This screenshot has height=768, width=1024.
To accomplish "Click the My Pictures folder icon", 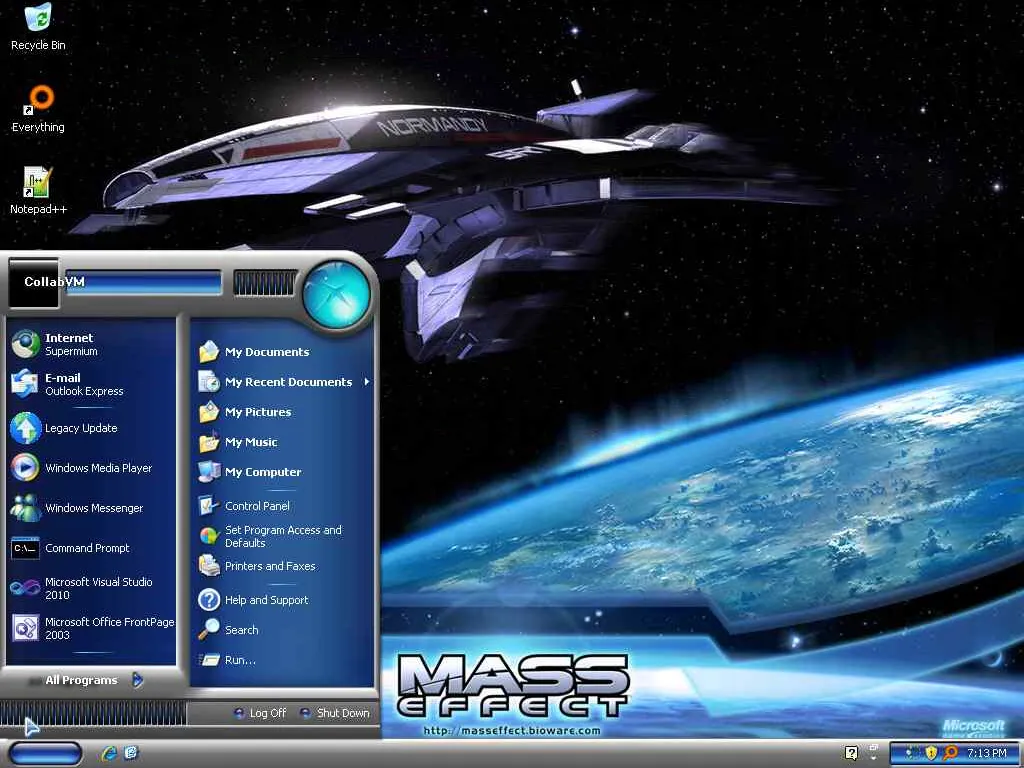I will (209, 412).
